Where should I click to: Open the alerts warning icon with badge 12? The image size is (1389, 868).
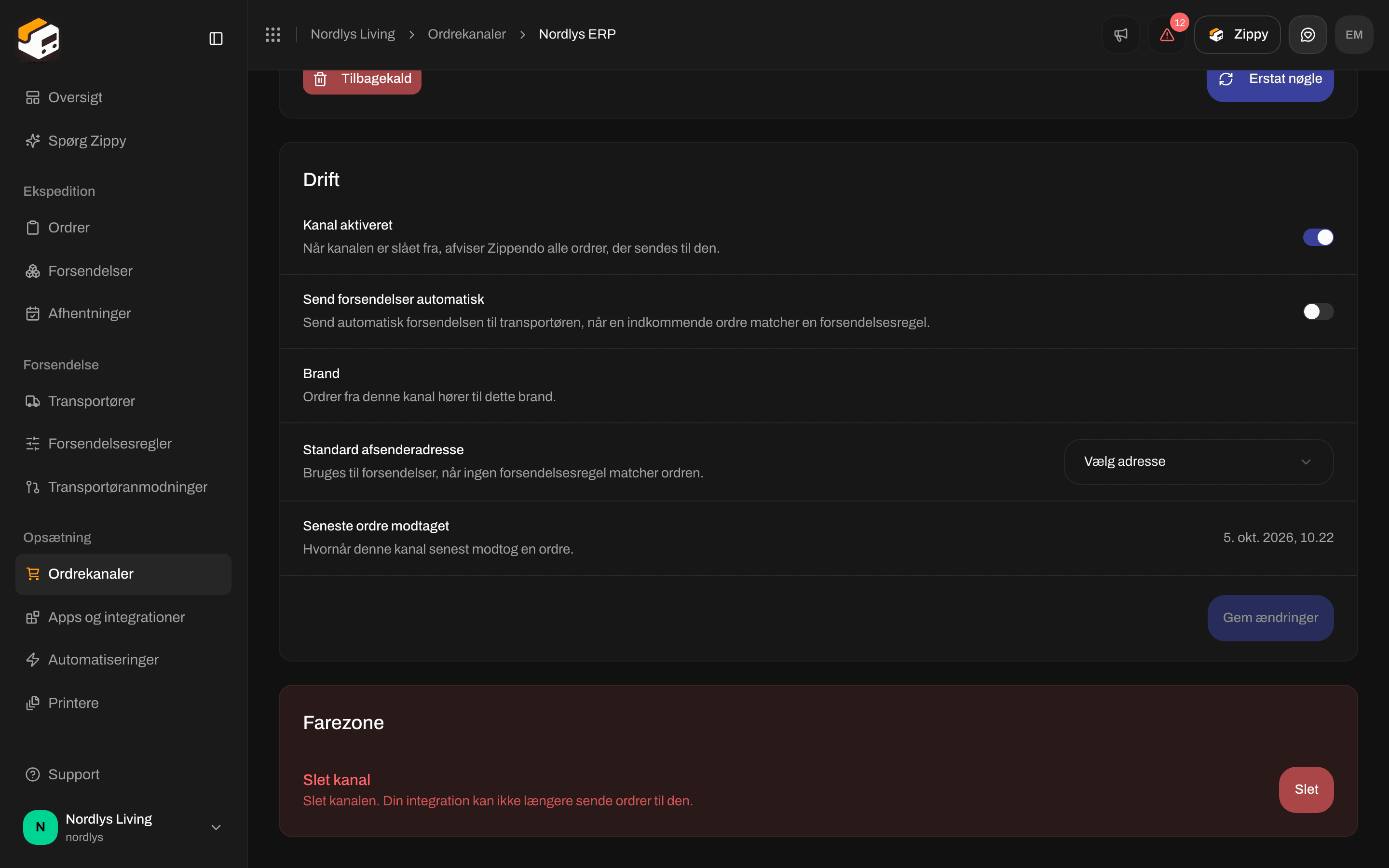click(1167, 34)
